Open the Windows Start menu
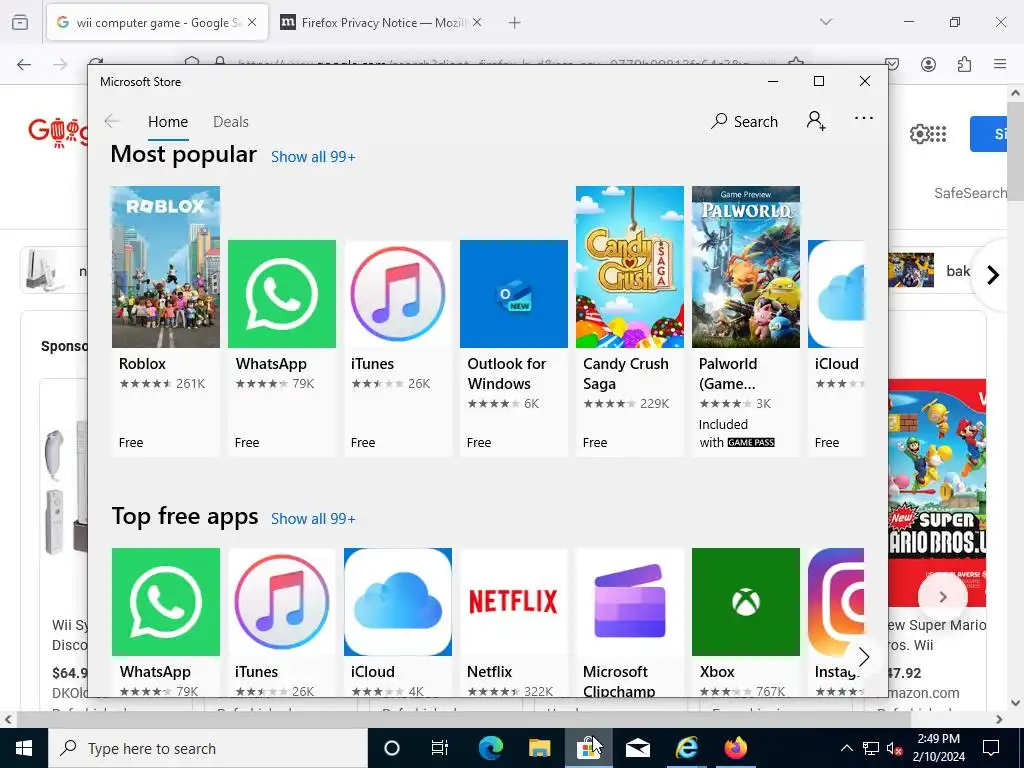The image size is (1024, 768). (24, 748)
